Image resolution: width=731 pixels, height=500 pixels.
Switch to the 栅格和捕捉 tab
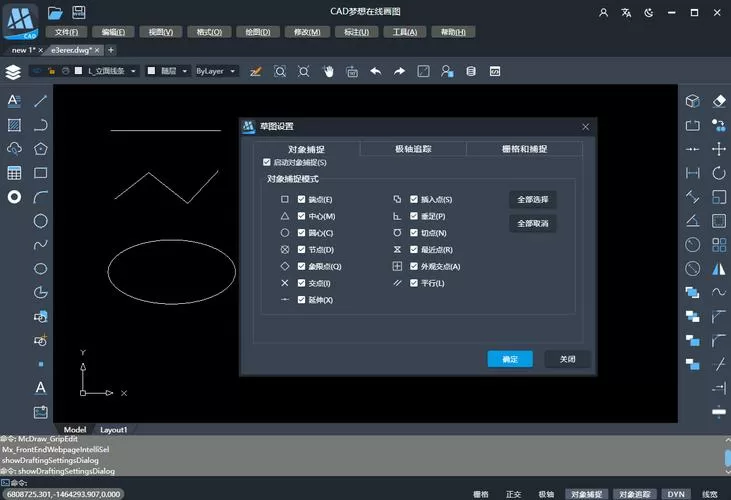tap(524, 149)
